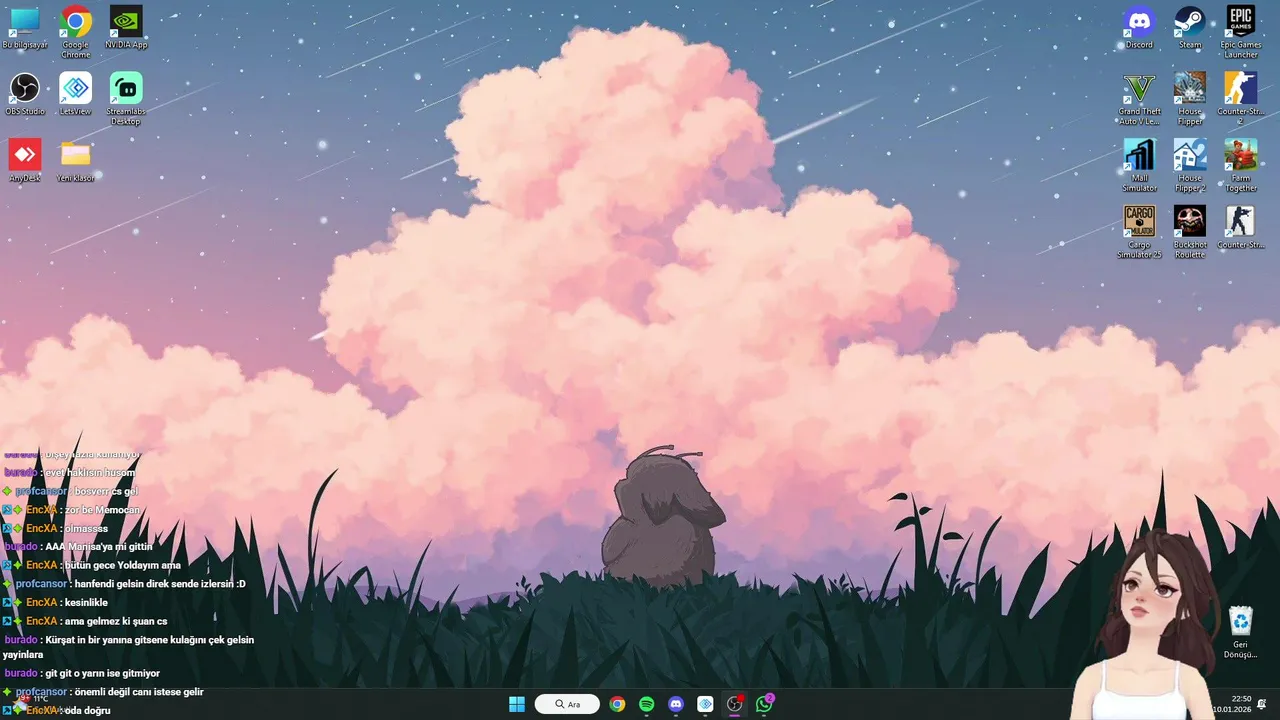Open WhatsApp from the taskbar

764,704
